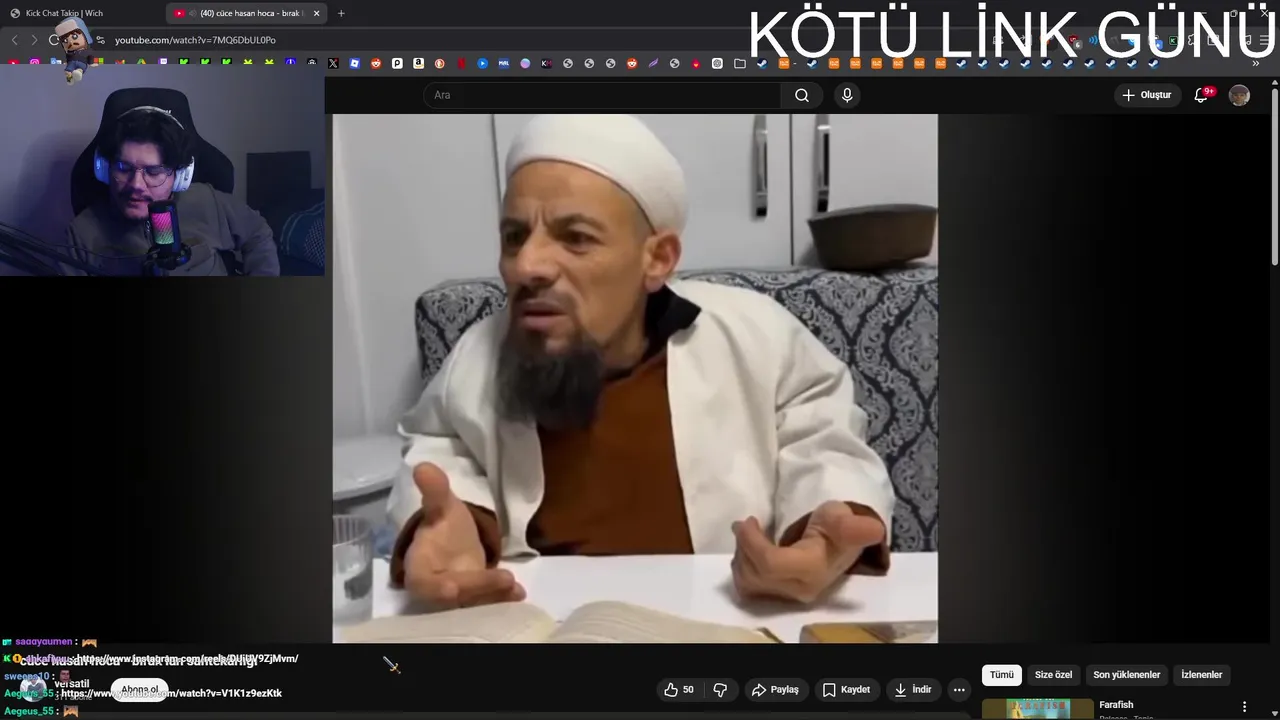Open a new browser tab
1280x720 pixels.
click(341, 13)
